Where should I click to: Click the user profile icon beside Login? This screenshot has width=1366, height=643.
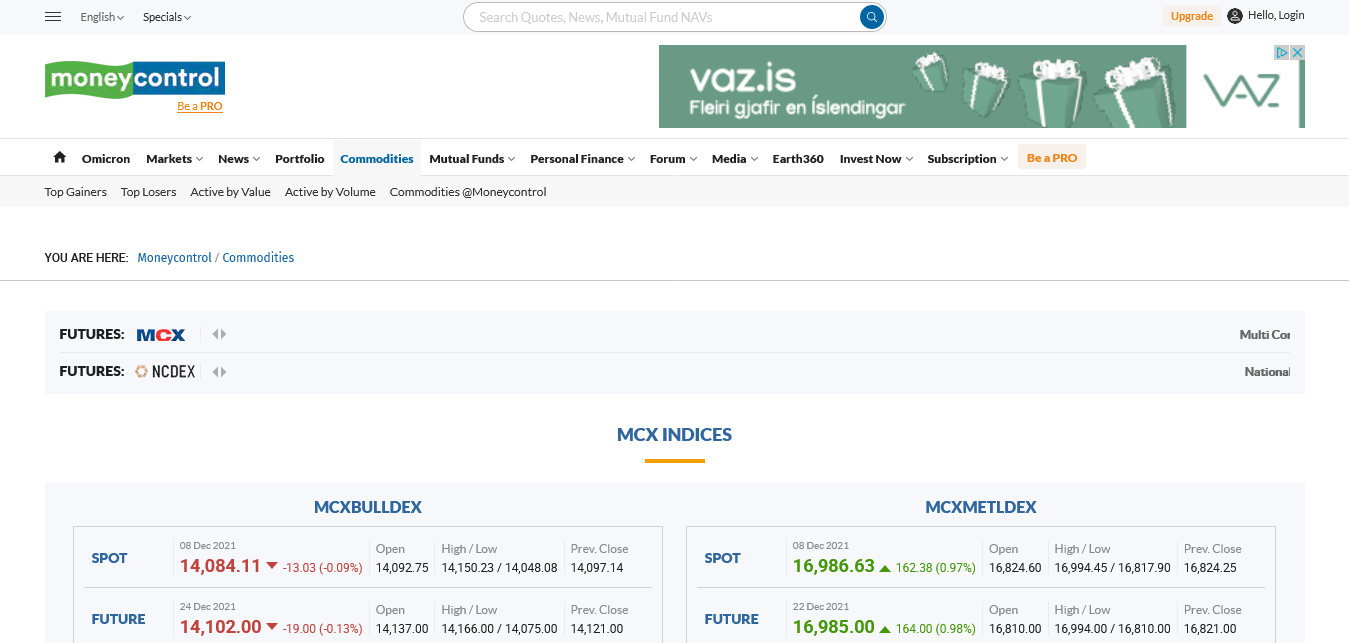[1235, 16]
